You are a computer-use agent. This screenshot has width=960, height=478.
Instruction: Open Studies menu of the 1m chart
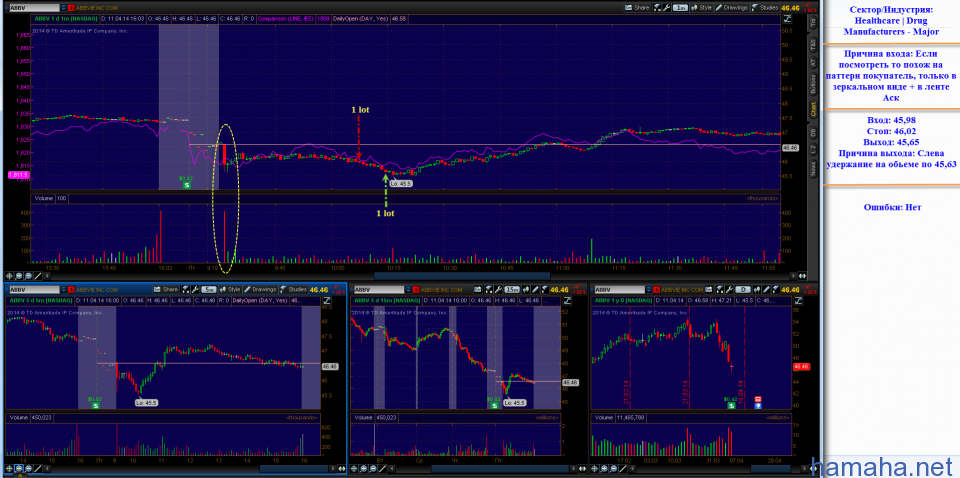(765, 8)
